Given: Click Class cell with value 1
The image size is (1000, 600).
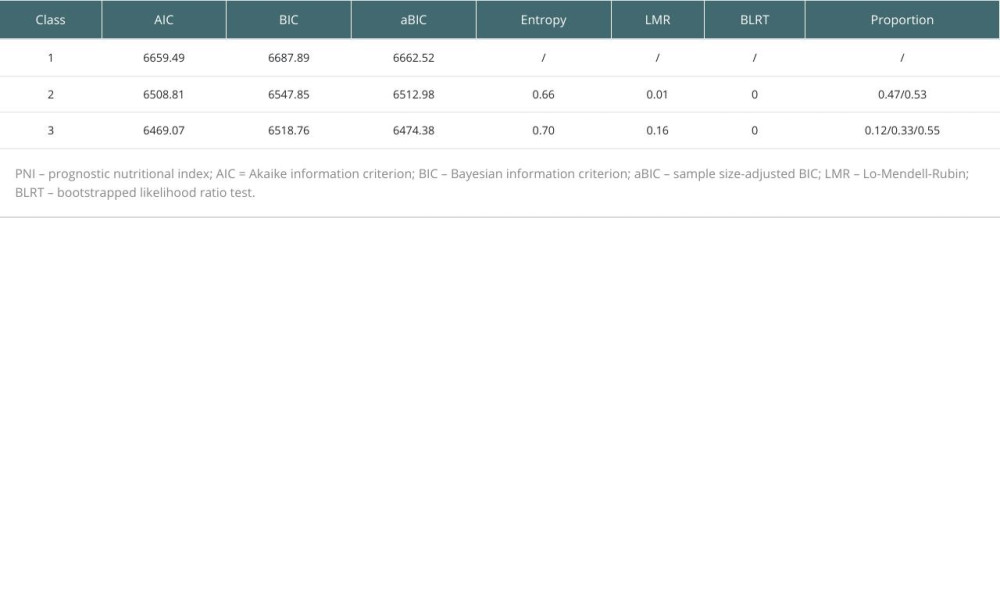Looking at the screenshot, I should tap(50, 58).
